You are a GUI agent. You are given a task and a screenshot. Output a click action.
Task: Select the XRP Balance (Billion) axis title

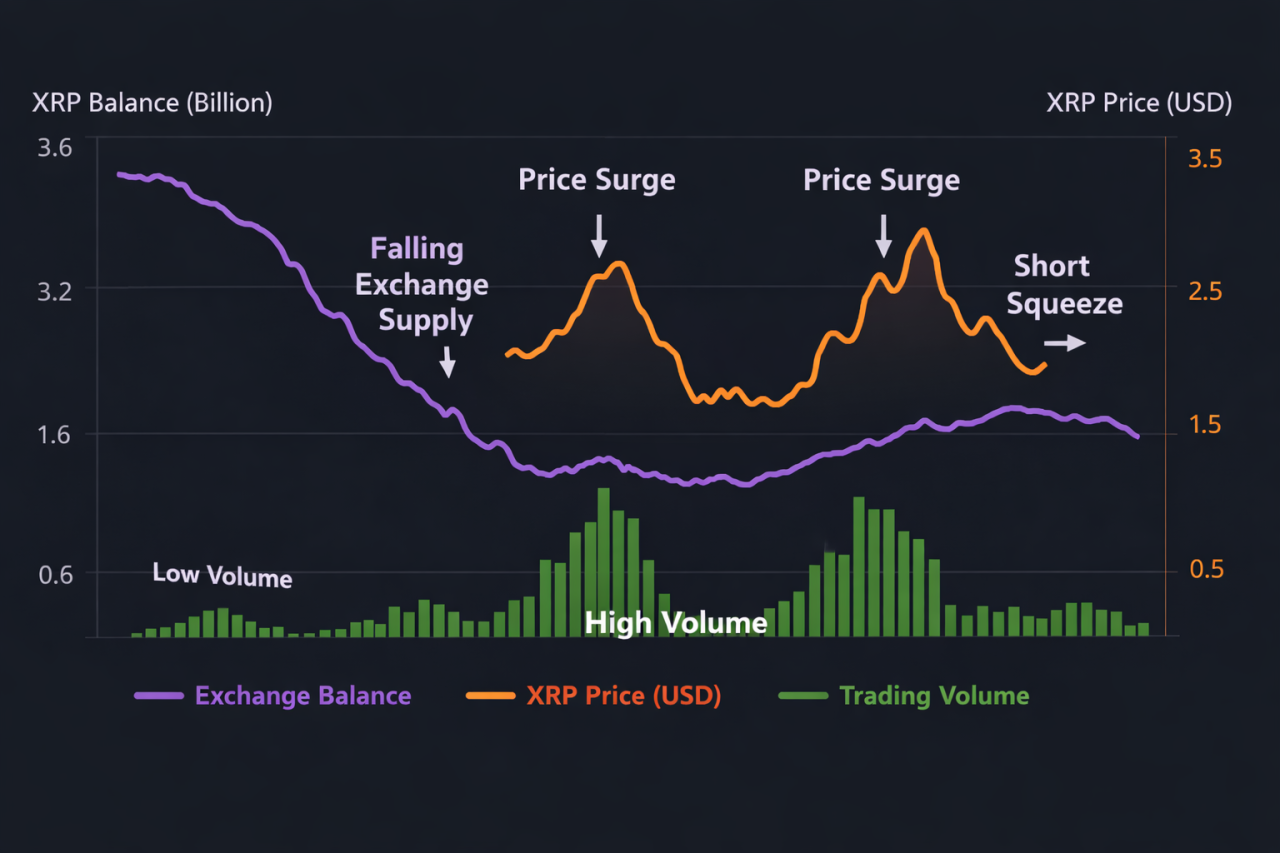click(152, 103)
